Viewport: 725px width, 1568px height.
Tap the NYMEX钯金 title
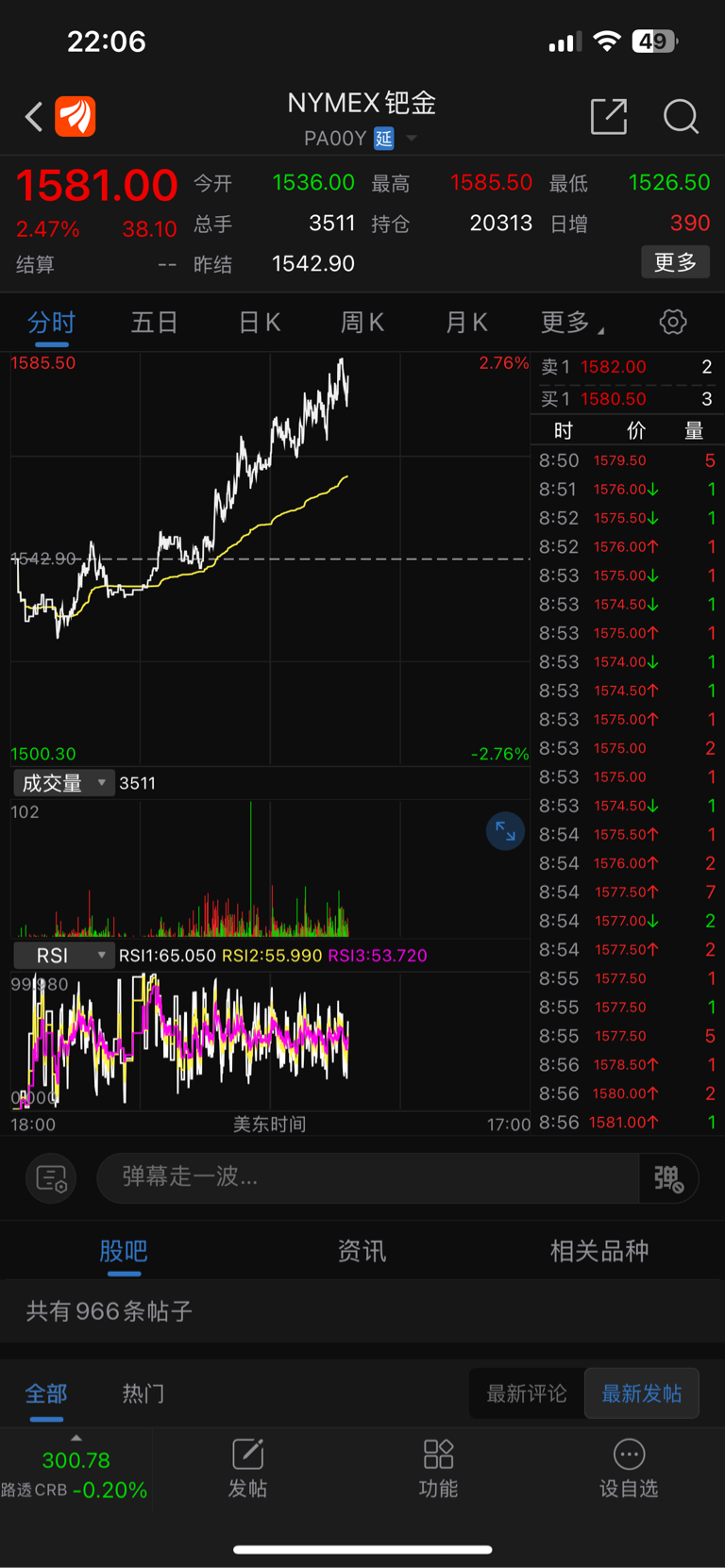point(362,103)
